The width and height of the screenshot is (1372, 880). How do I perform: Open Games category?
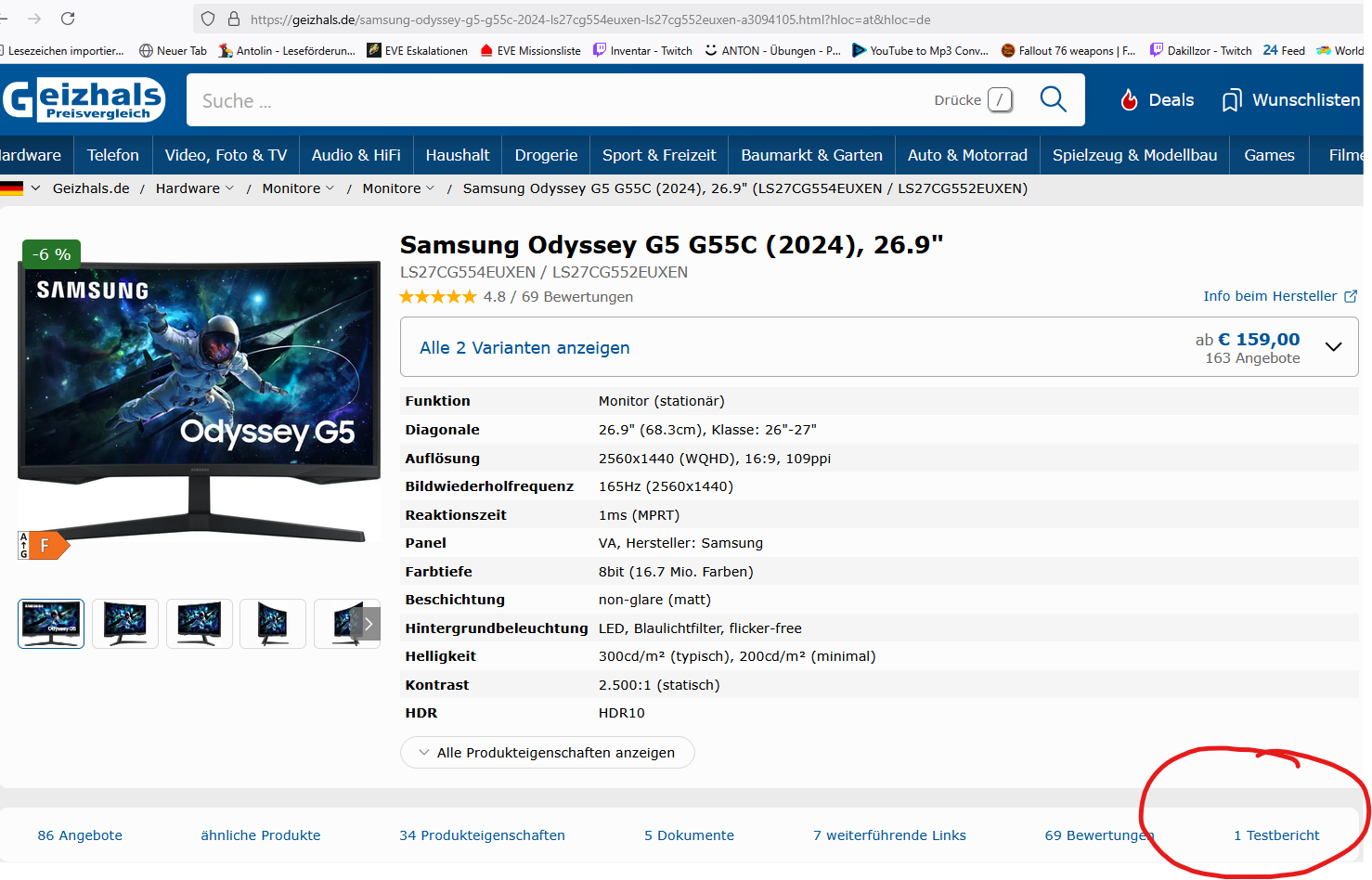[x=1269, y=155]
